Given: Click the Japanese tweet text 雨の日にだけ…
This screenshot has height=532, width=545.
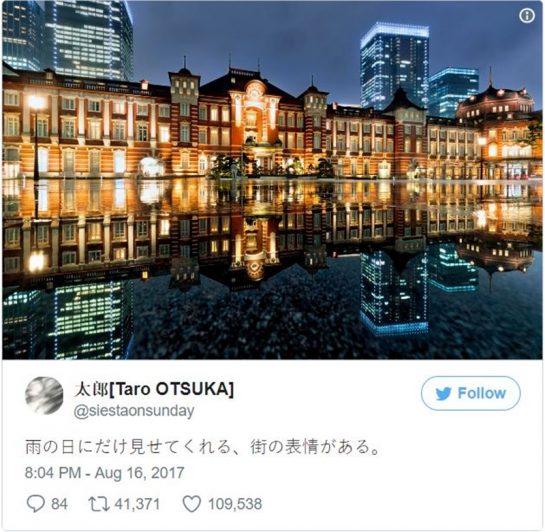Looking at the screenshot, I should click(x=202, y=447).
